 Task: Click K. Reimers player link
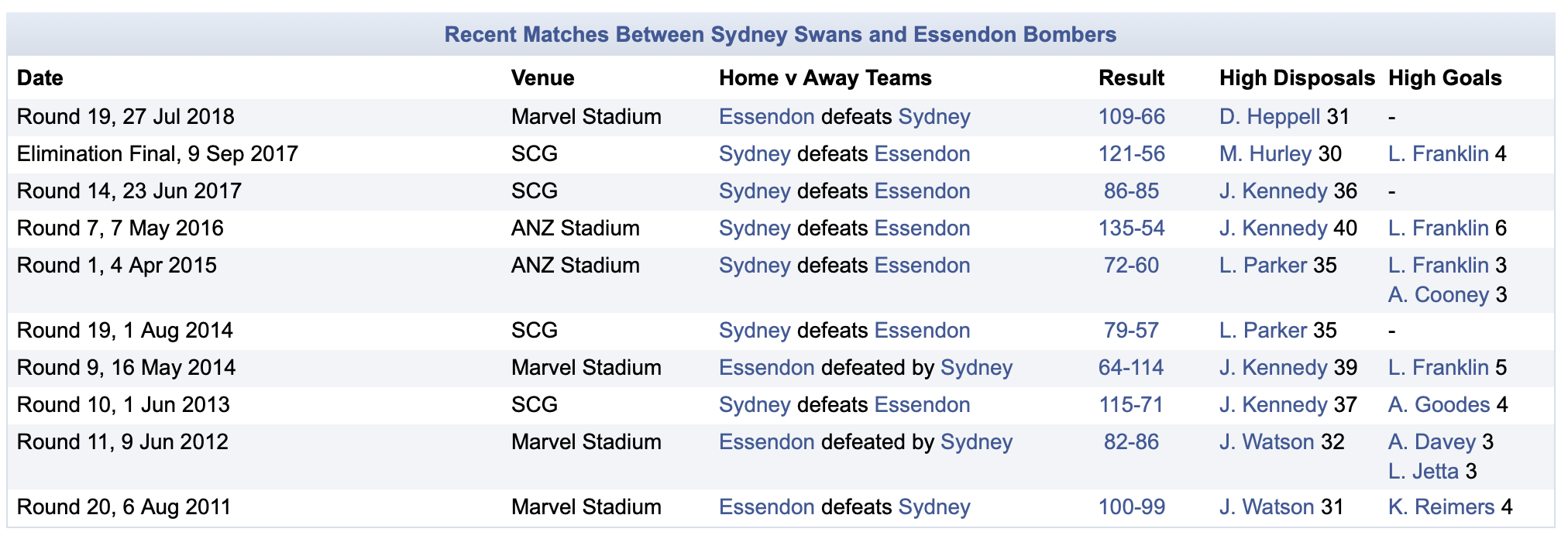tap(1442, 507)
